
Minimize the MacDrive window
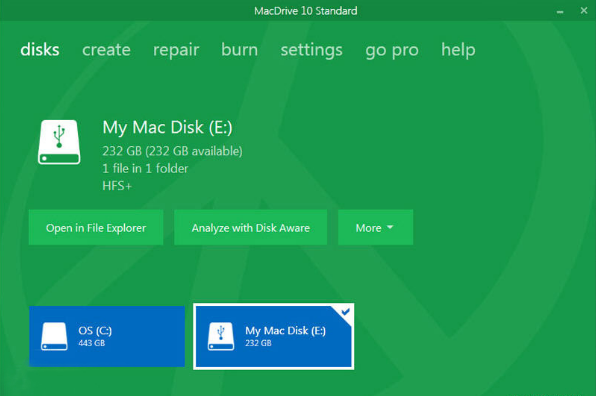coord(560,11)
